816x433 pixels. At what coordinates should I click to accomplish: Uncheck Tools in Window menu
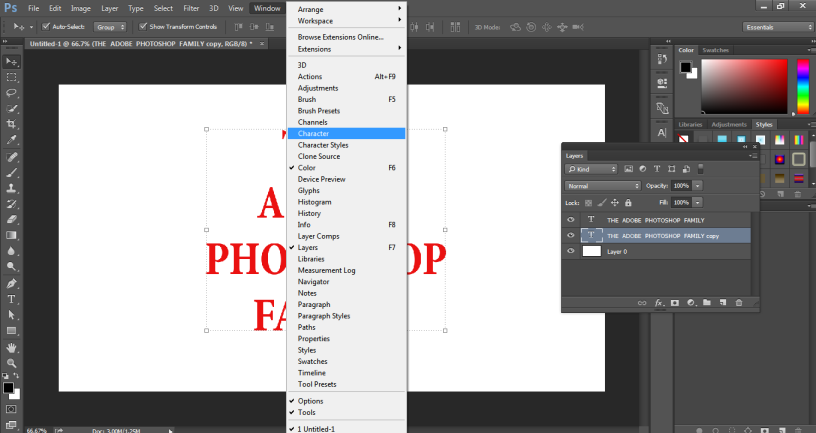point(347,412)
